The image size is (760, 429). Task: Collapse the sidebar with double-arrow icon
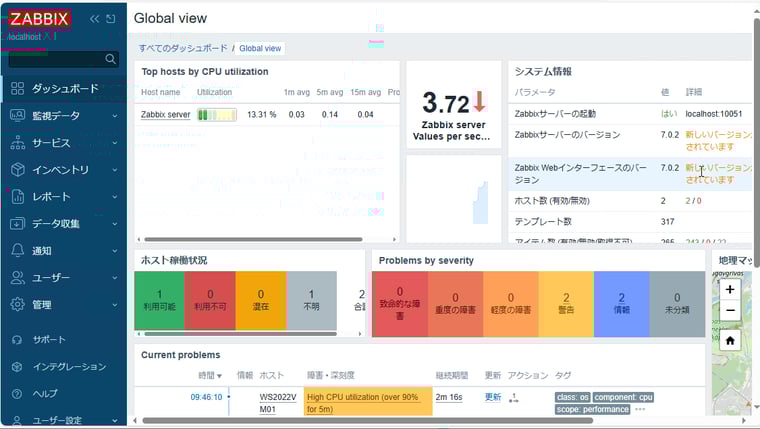[94, 19]
